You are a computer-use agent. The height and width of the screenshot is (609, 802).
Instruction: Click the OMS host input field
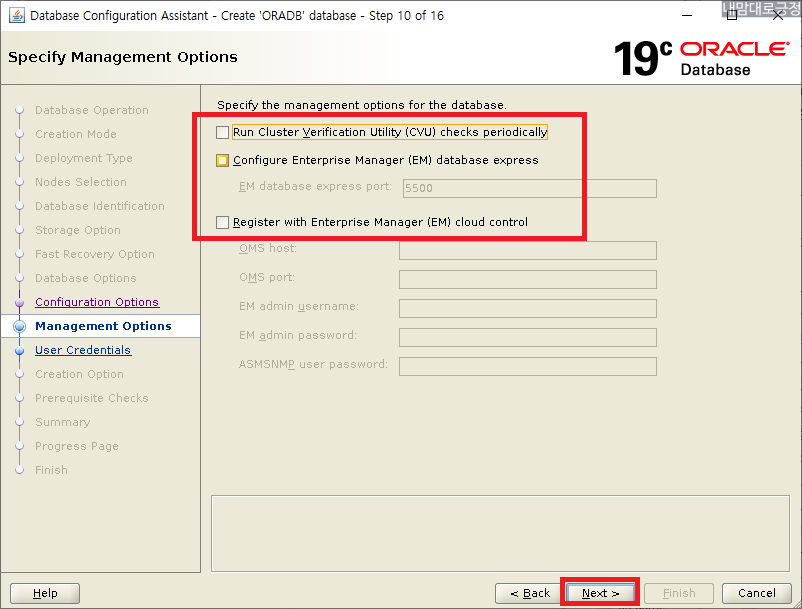(x=527, y=251)
